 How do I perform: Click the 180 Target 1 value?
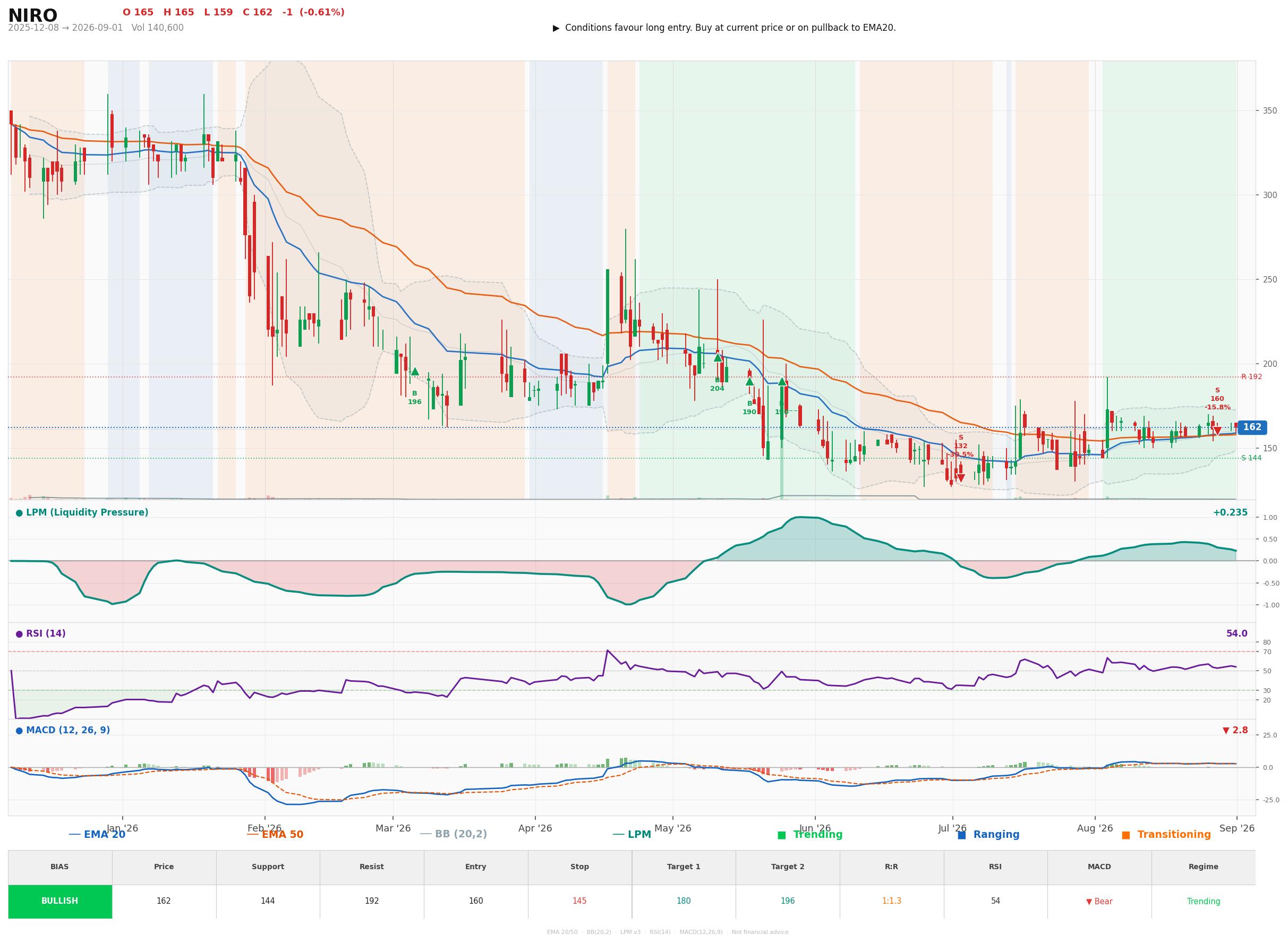(684, 902)
